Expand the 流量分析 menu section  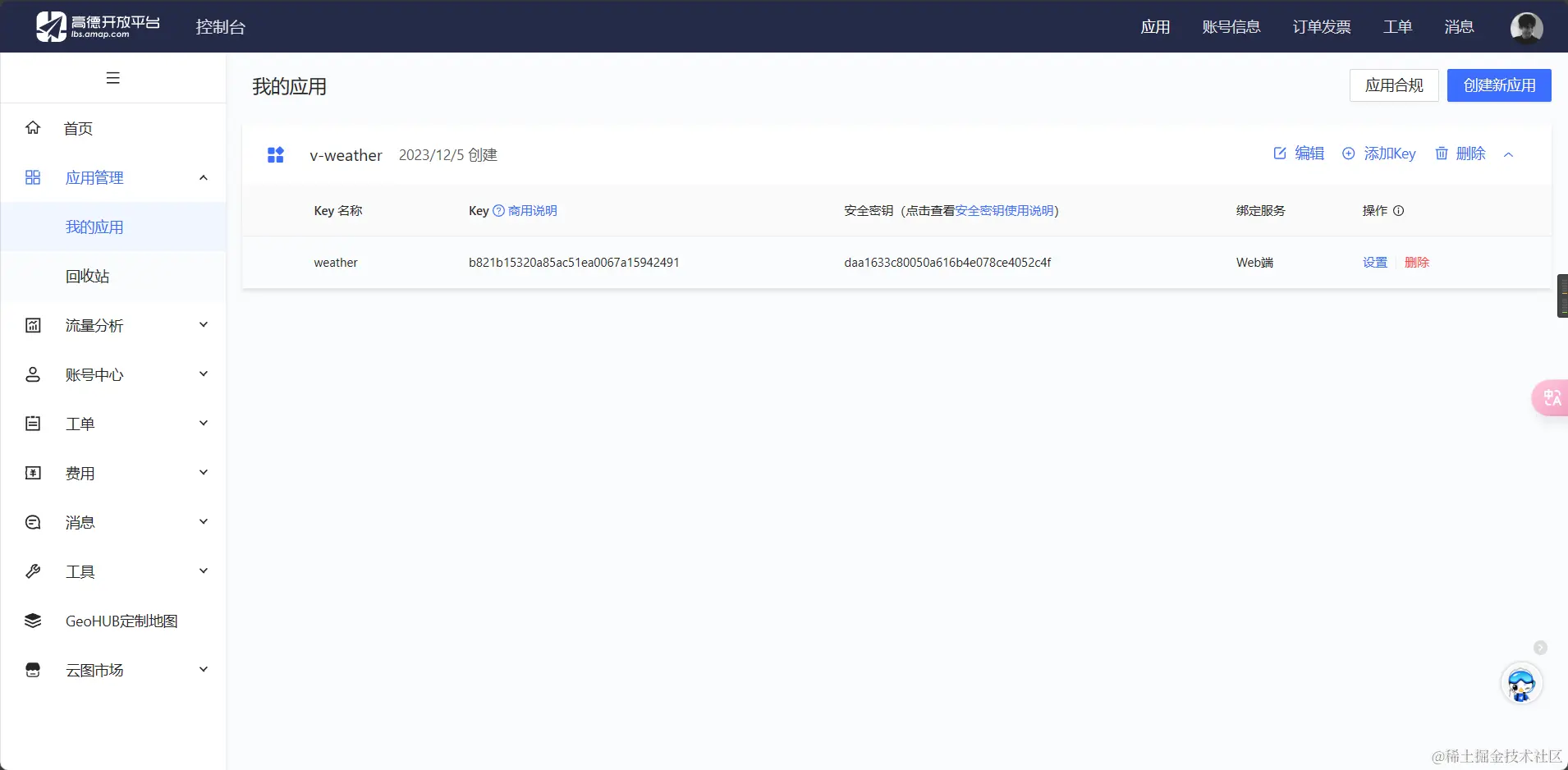[x=204, y=325]
